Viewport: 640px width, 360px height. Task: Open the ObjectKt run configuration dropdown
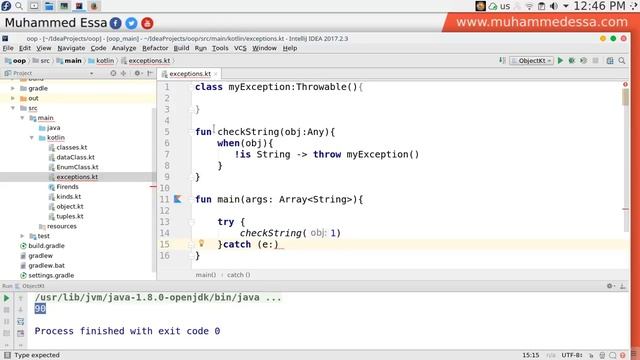pyautogui.click(x=532, y=60)
